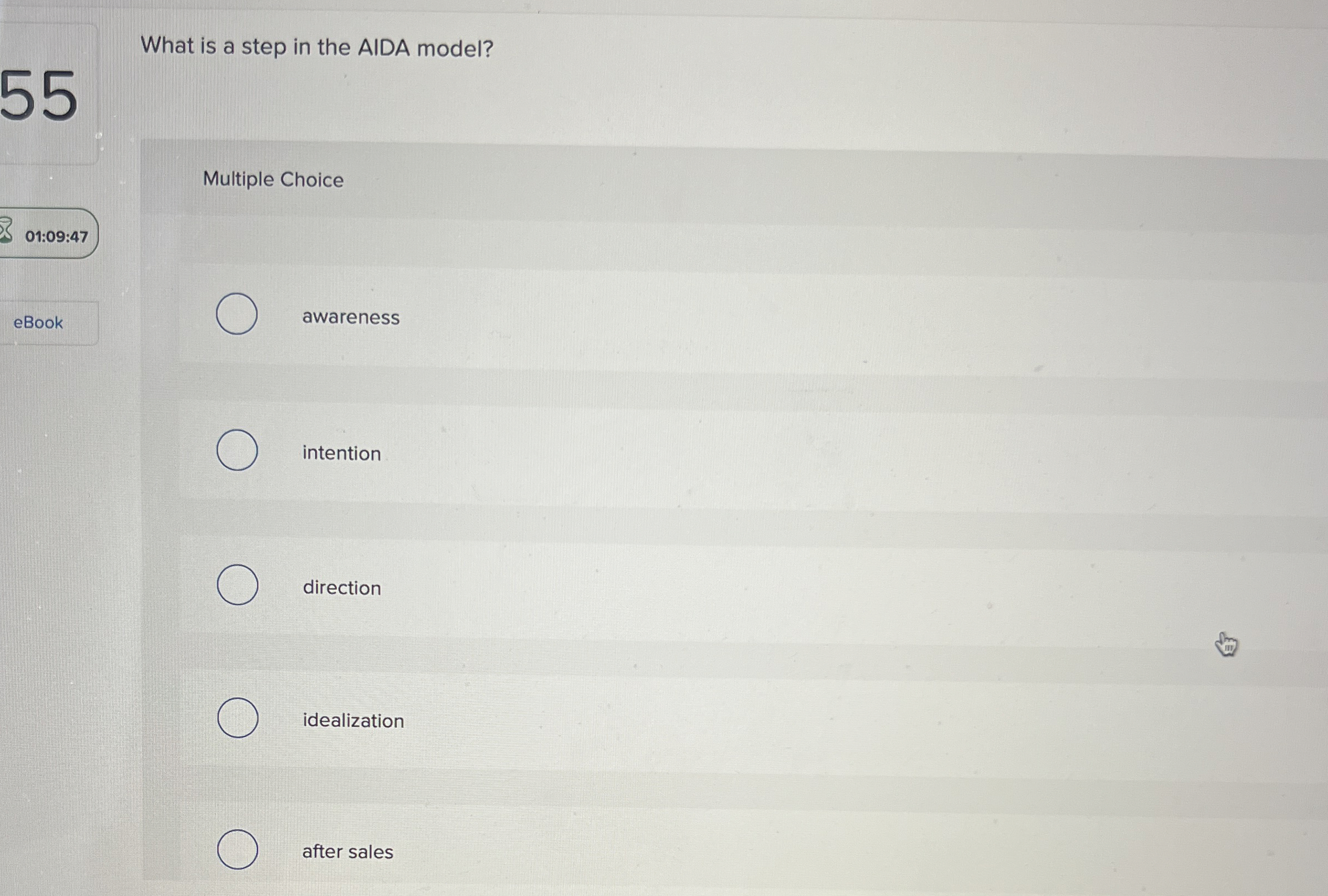Select the awareness radio button
The height and width of the screenshot is (896, 1328).
pos(236,314)
